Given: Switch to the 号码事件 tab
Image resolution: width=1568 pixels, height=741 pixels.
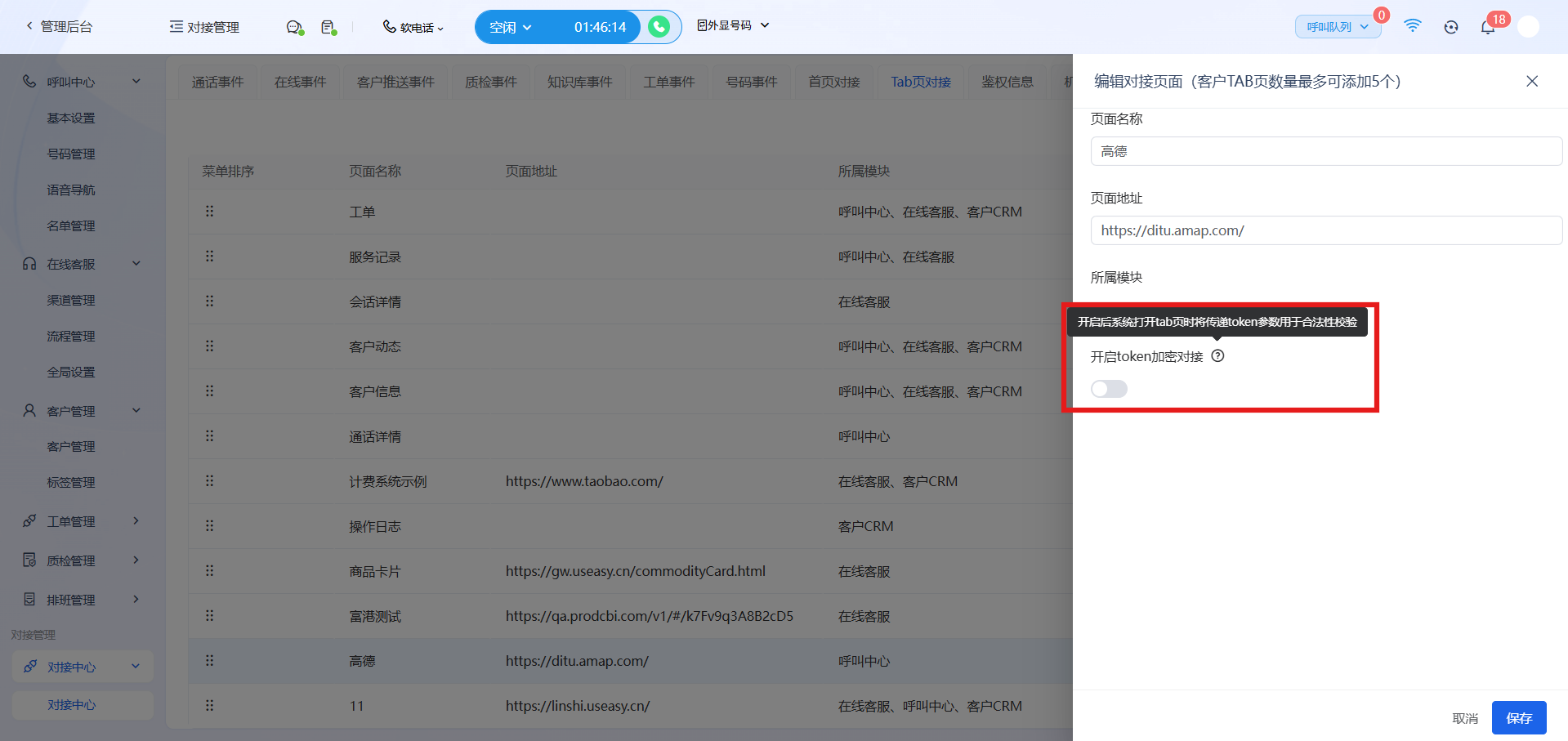Looking at the screenshot, I should pyautogui.click(x=752, y=82).
